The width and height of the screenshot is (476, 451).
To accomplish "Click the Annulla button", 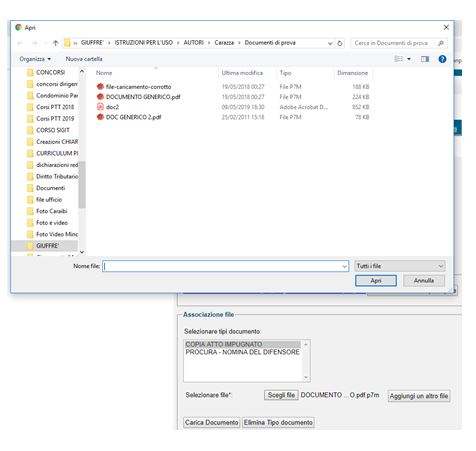I will (x=424, y=281).
